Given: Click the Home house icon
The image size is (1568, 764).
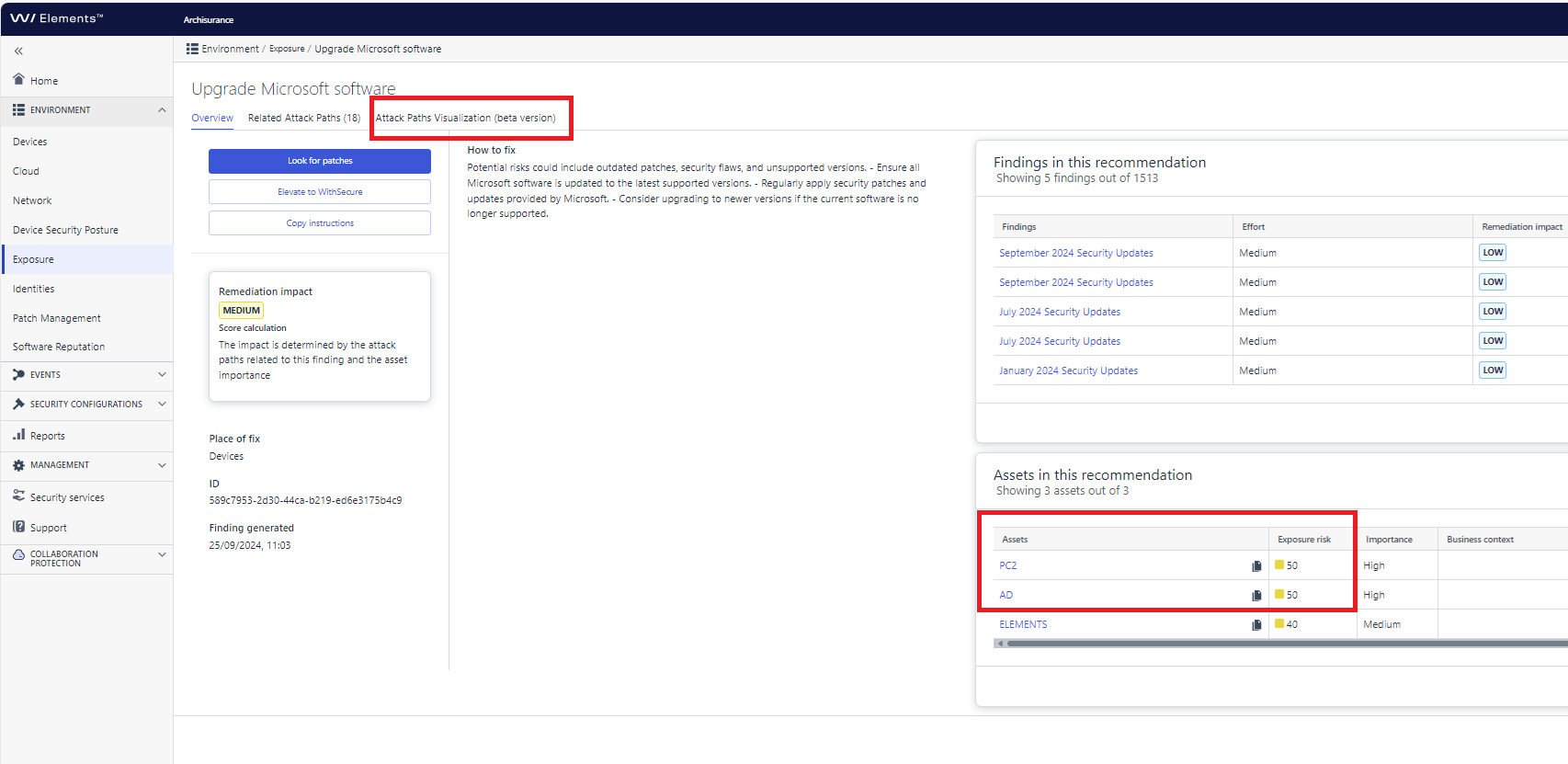Looking at the screenshot, I should (18, 79).
